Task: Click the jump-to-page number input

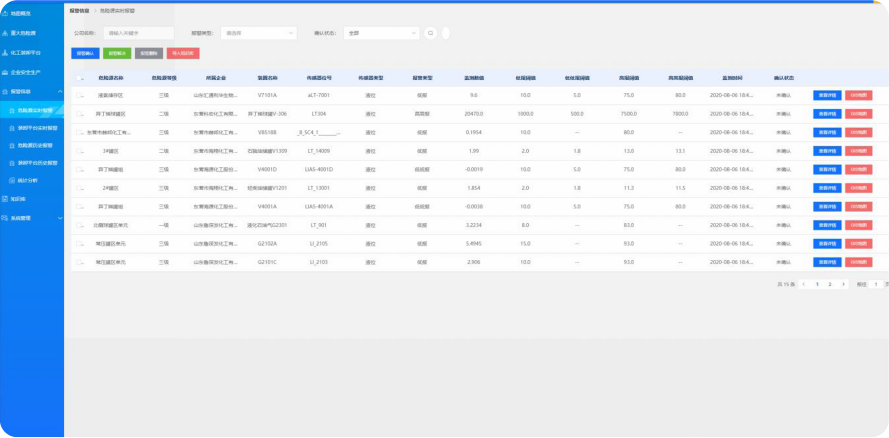Action: click(876, 284)
